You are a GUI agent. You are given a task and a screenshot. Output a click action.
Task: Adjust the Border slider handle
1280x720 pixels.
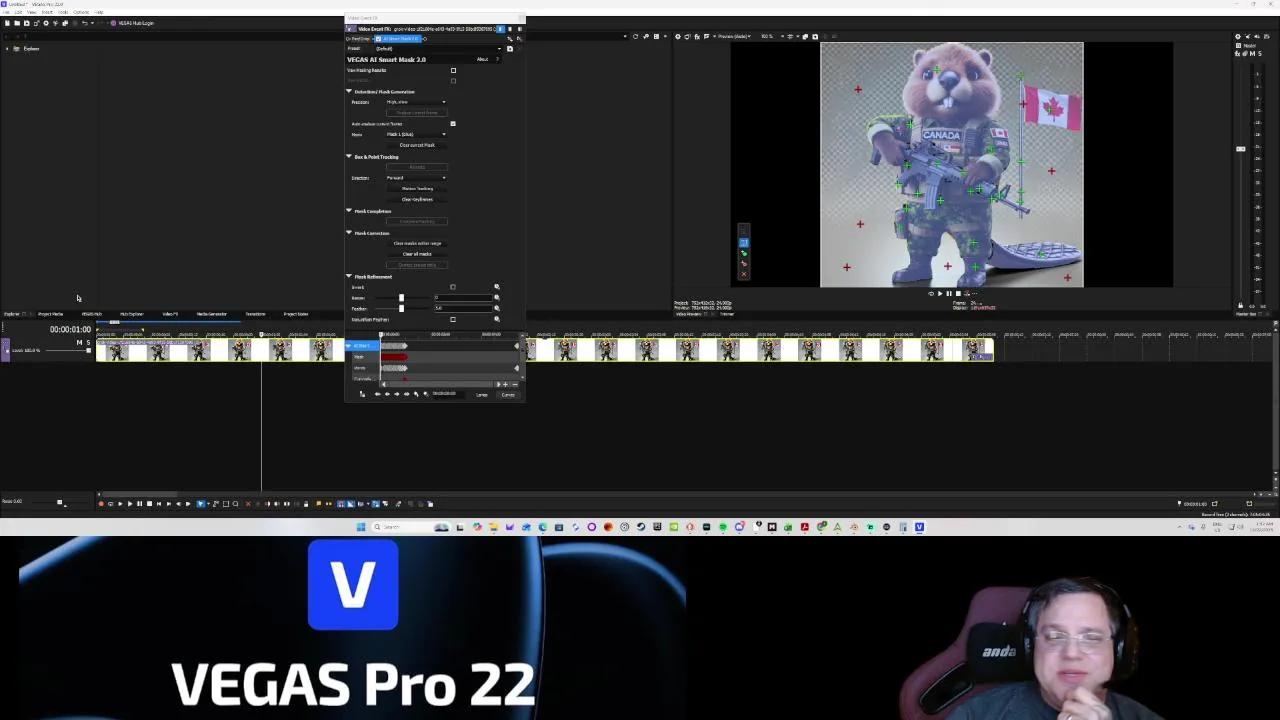click(401, 298)
